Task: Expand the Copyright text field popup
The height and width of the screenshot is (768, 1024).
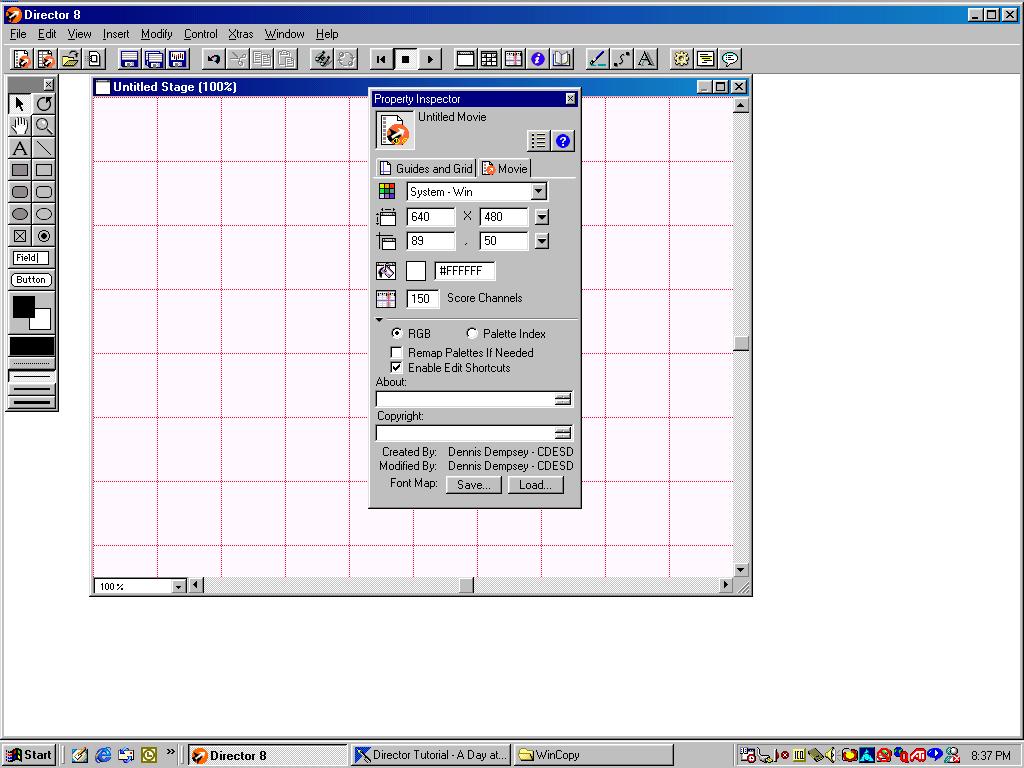Action: pyautogui.click(x=562, y=433)
